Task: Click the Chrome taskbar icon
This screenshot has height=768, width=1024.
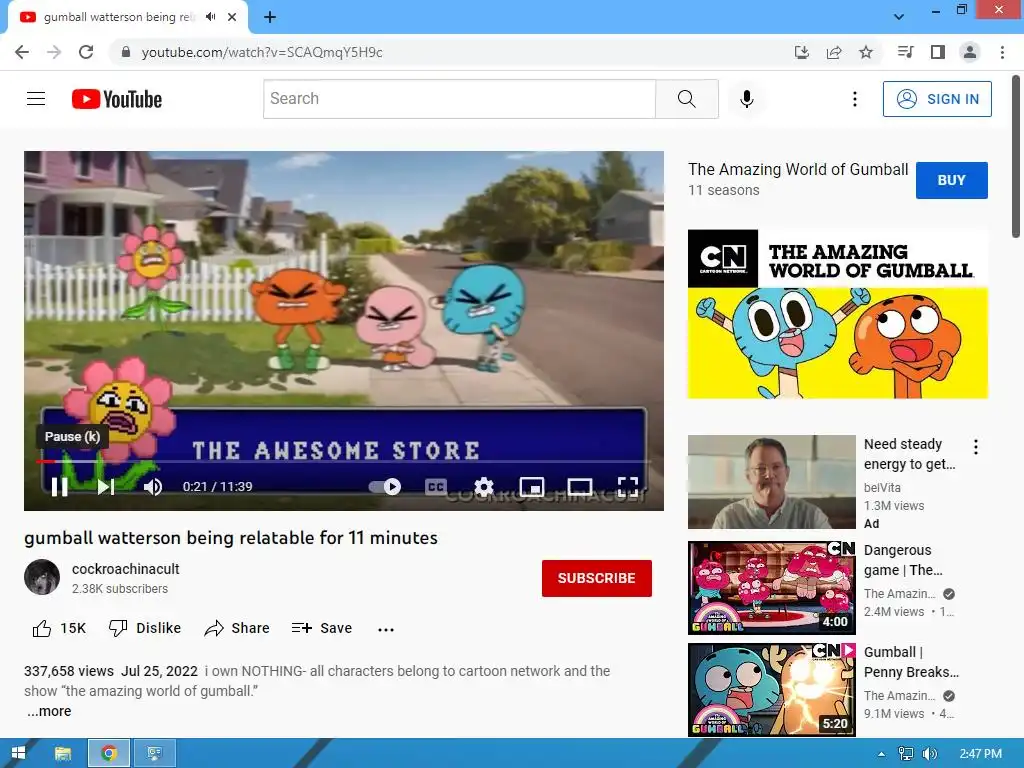Action: tap(109, 753)
